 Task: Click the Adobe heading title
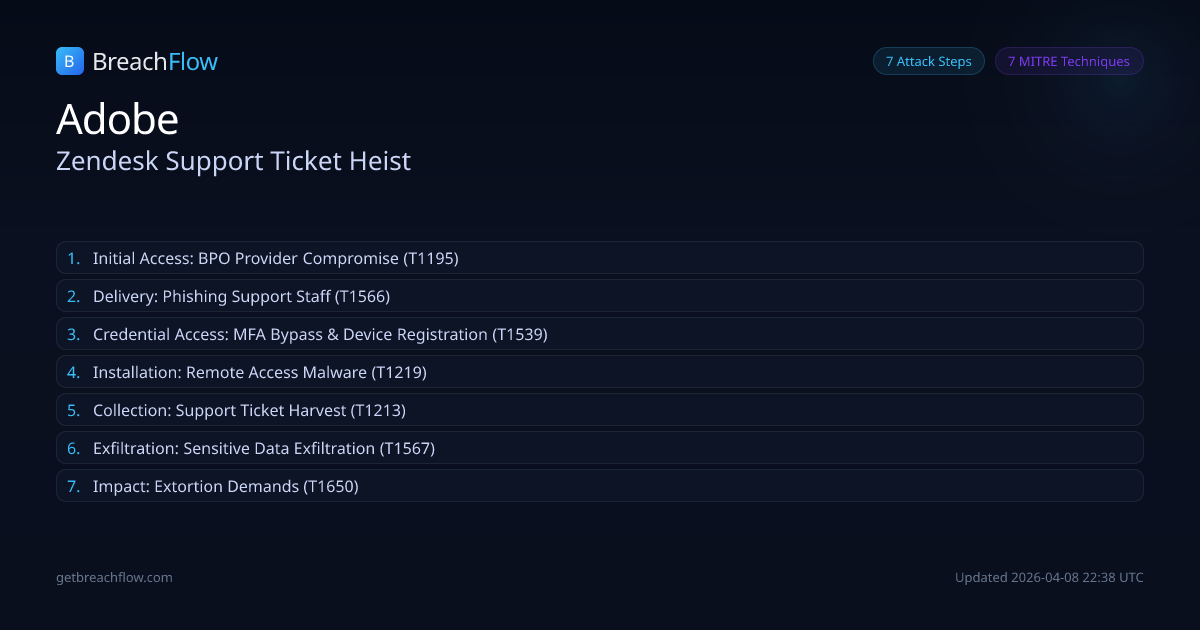pos(118,120)
